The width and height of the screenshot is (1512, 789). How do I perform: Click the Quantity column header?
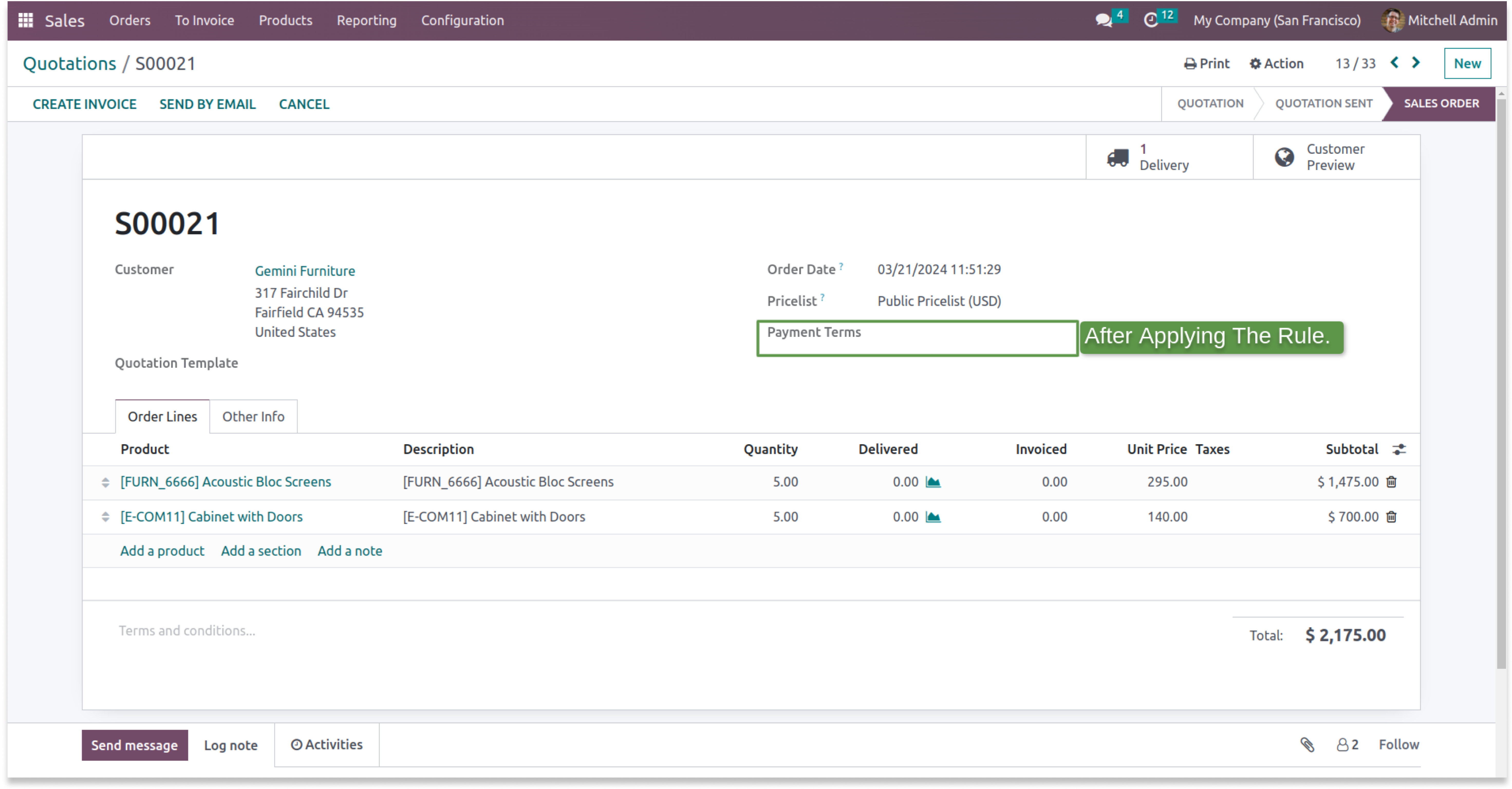[770, 450]
